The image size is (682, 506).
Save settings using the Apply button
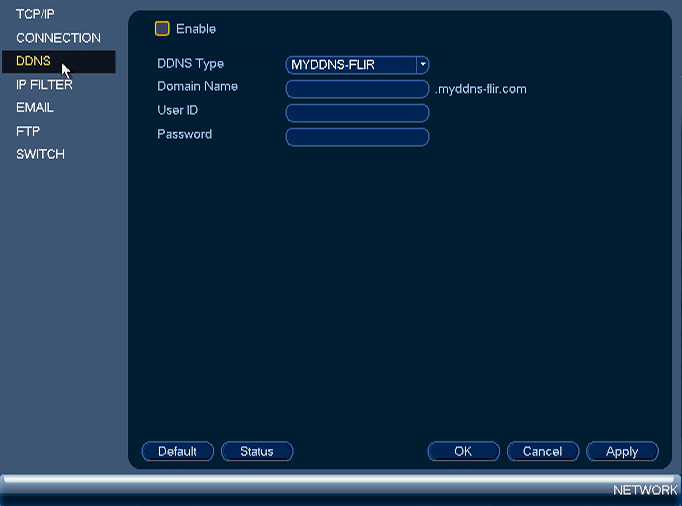pyautogui.click(x=622, y=451)
